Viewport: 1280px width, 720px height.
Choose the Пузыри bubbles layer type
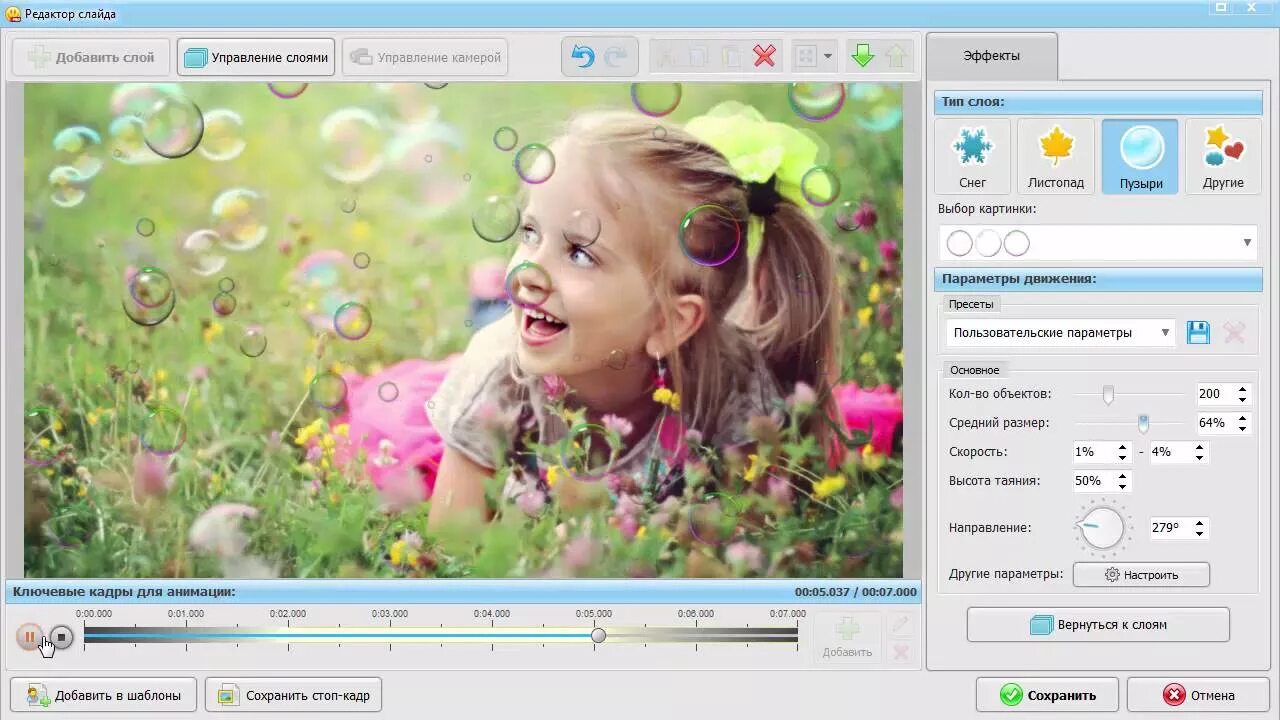(x=1140, y=157)
